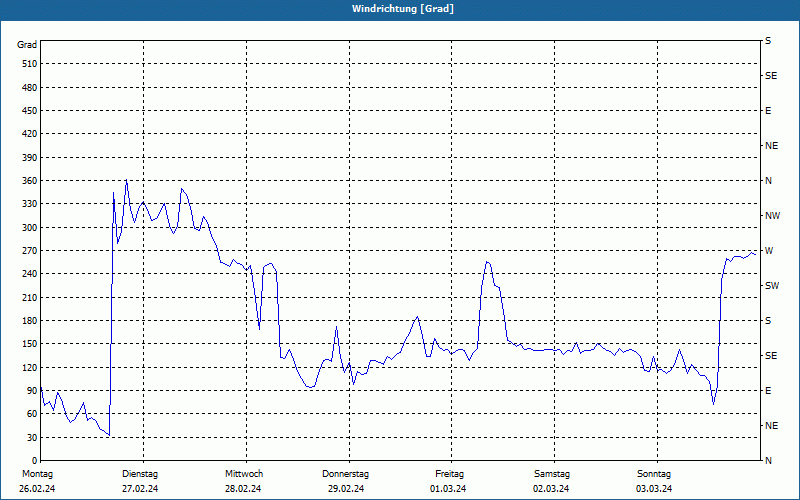Click the 'N' compass label at 0 level

(768, 461)
